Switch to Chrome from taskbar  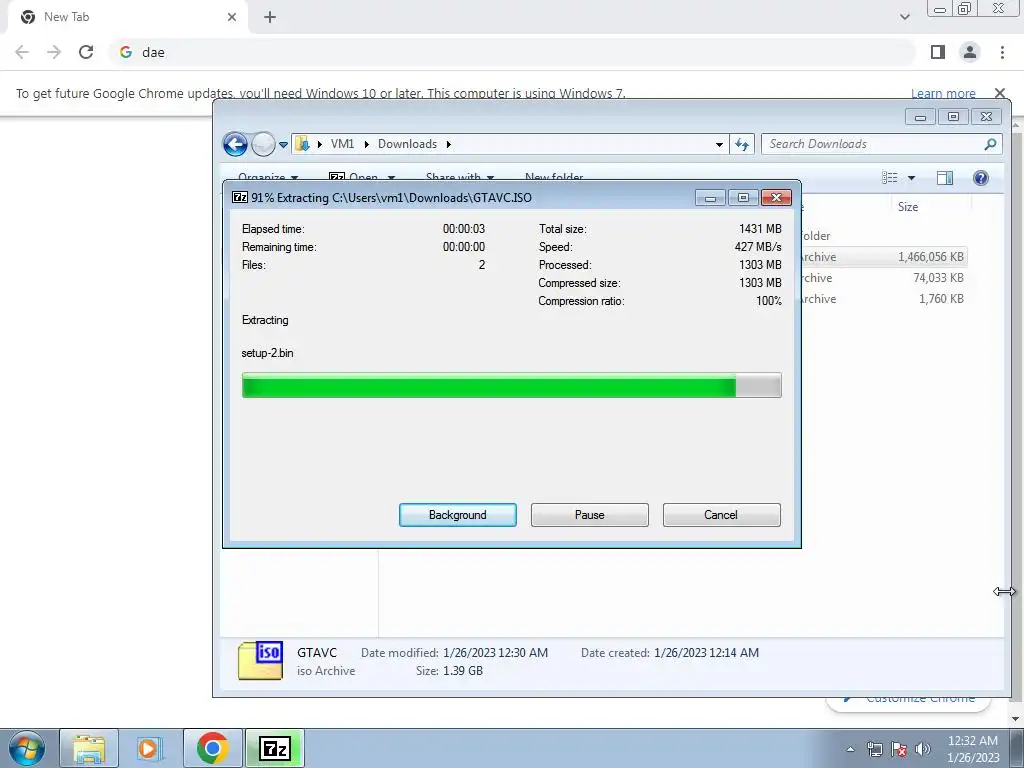click(212, 748)
